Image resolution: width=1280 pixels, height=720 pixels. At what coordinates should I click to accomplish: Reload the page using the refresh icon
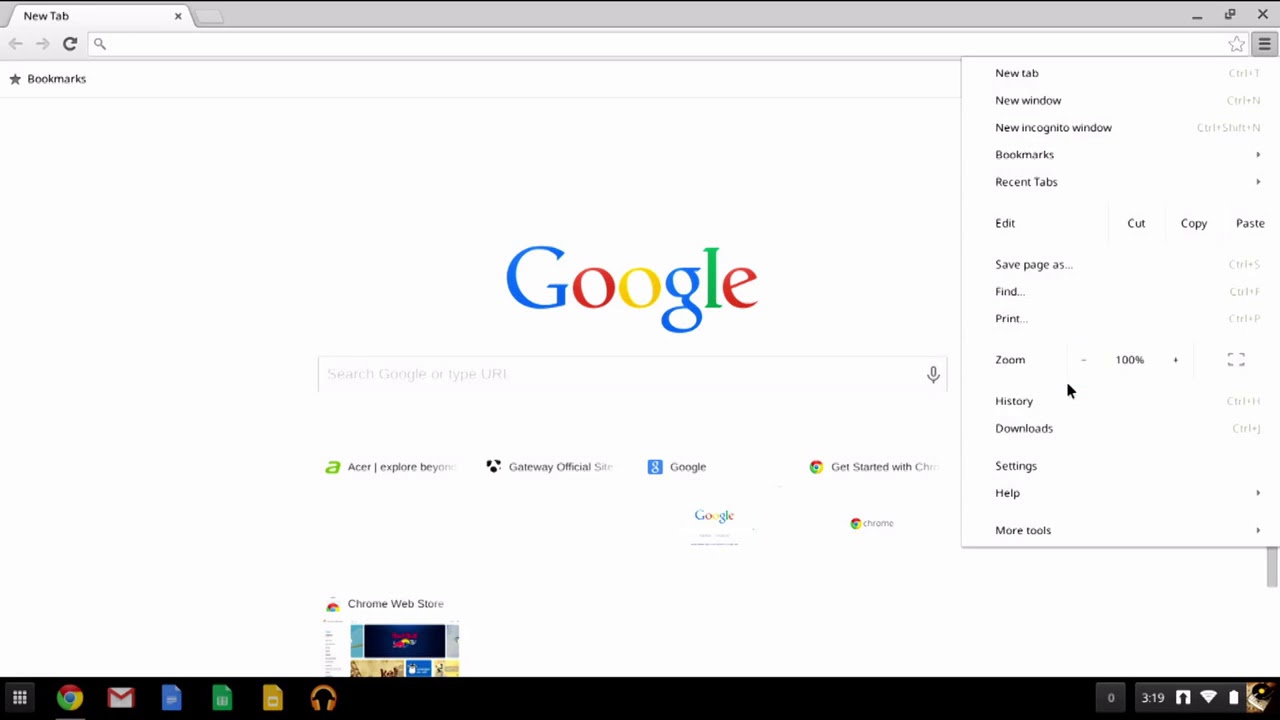point(70,44)
